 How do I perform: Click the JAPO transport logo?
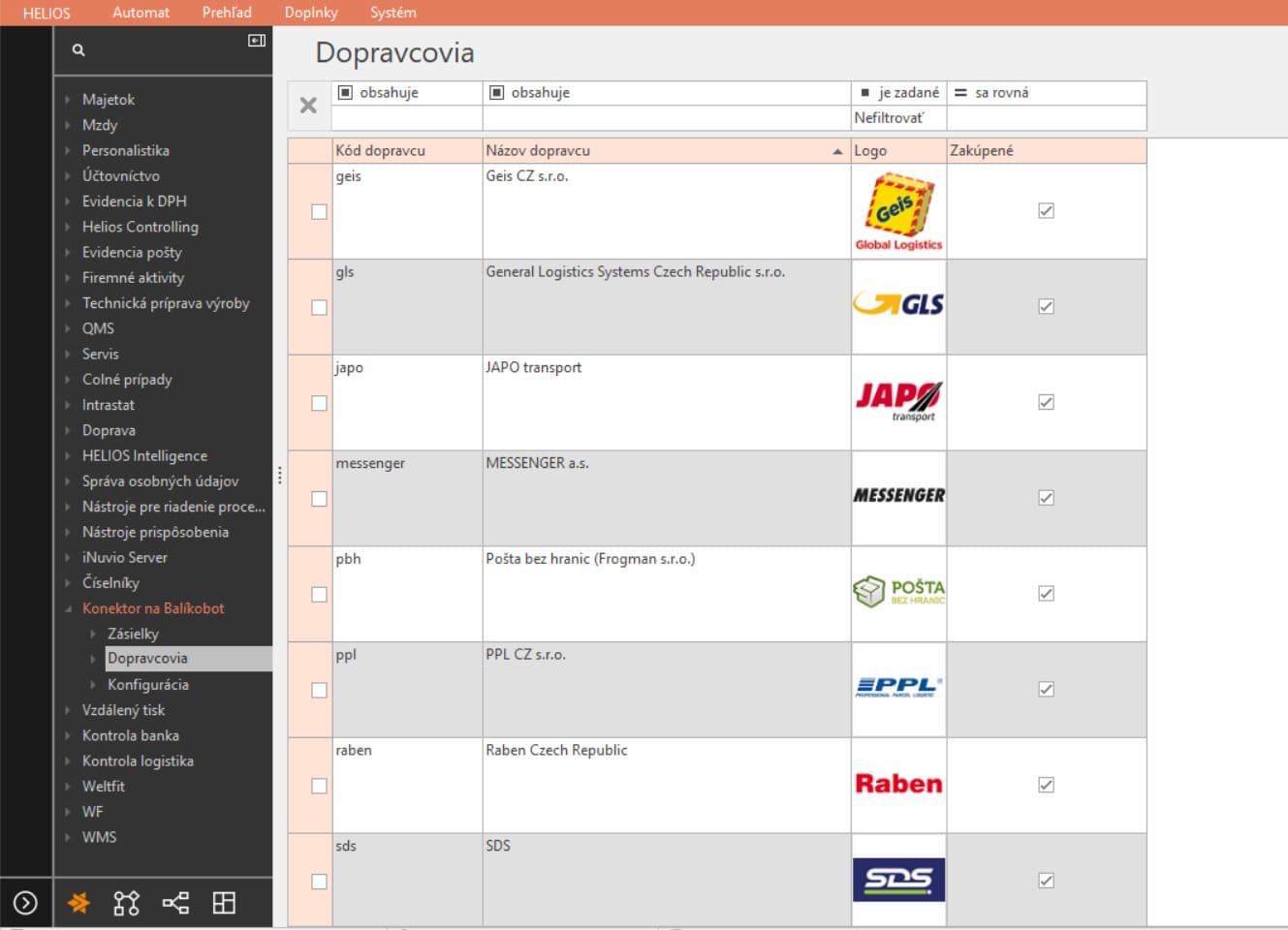click(898, 401)
